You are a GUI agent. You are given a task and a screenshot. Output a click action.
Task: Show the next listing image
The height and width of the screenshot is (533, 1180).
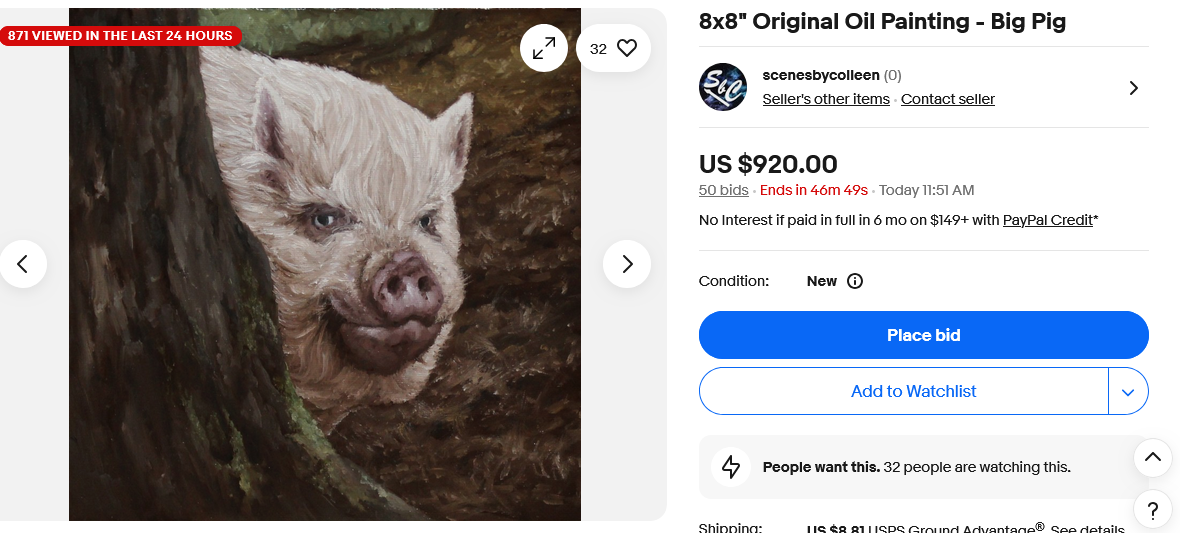coord(627,264)
